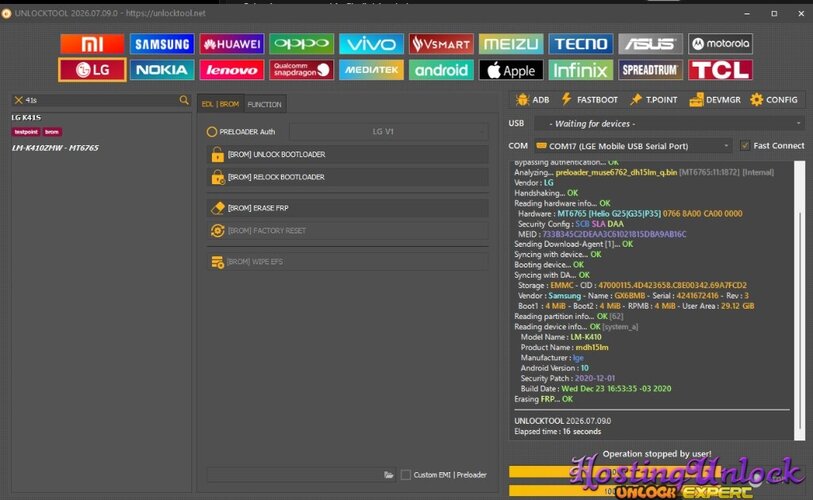Open the USB Waiting for devices dropdown

(669, 123)
